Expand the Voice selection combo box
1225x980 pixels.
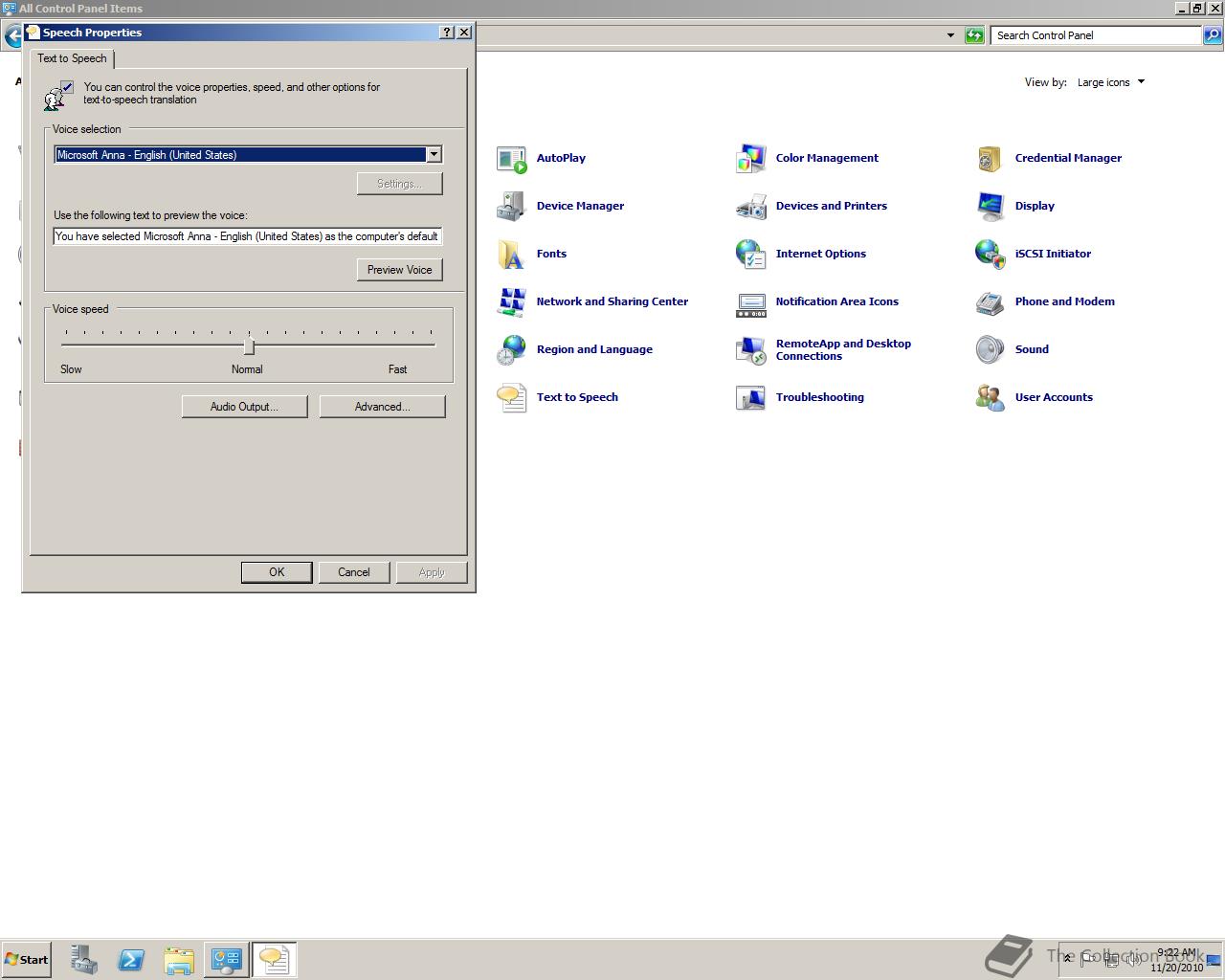pos(434,154)
